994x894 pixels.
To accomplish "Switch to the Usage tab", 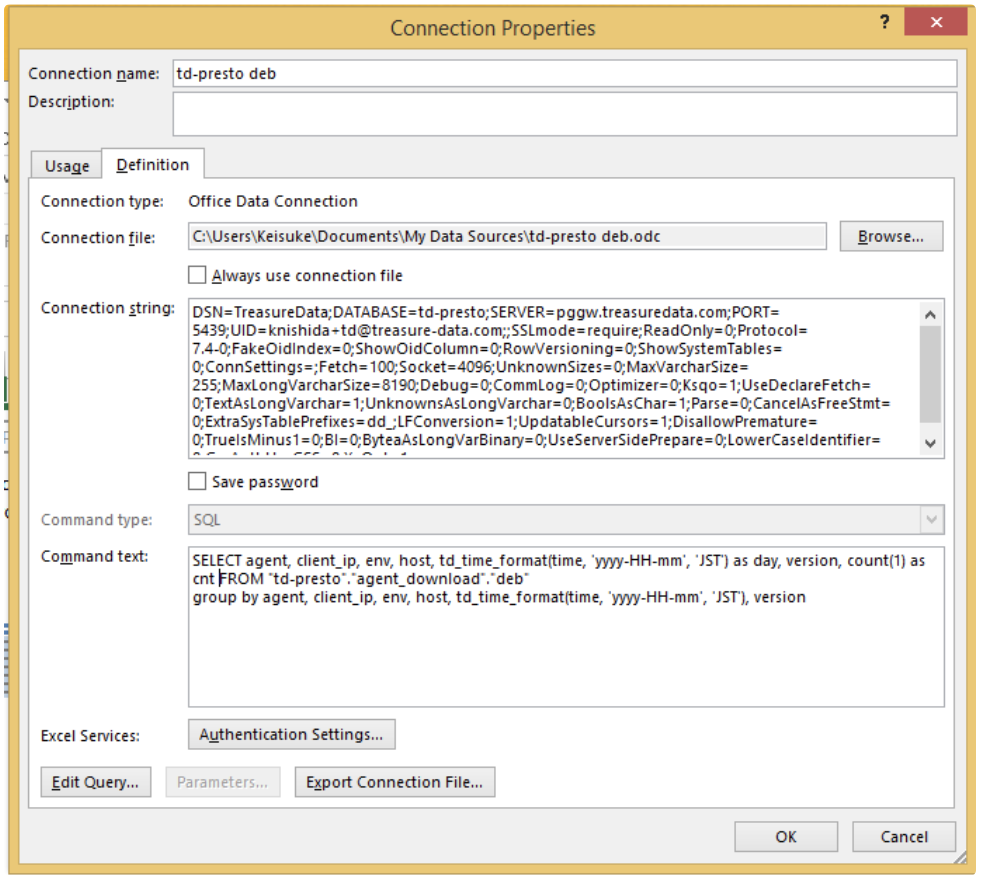I will 67,166.
